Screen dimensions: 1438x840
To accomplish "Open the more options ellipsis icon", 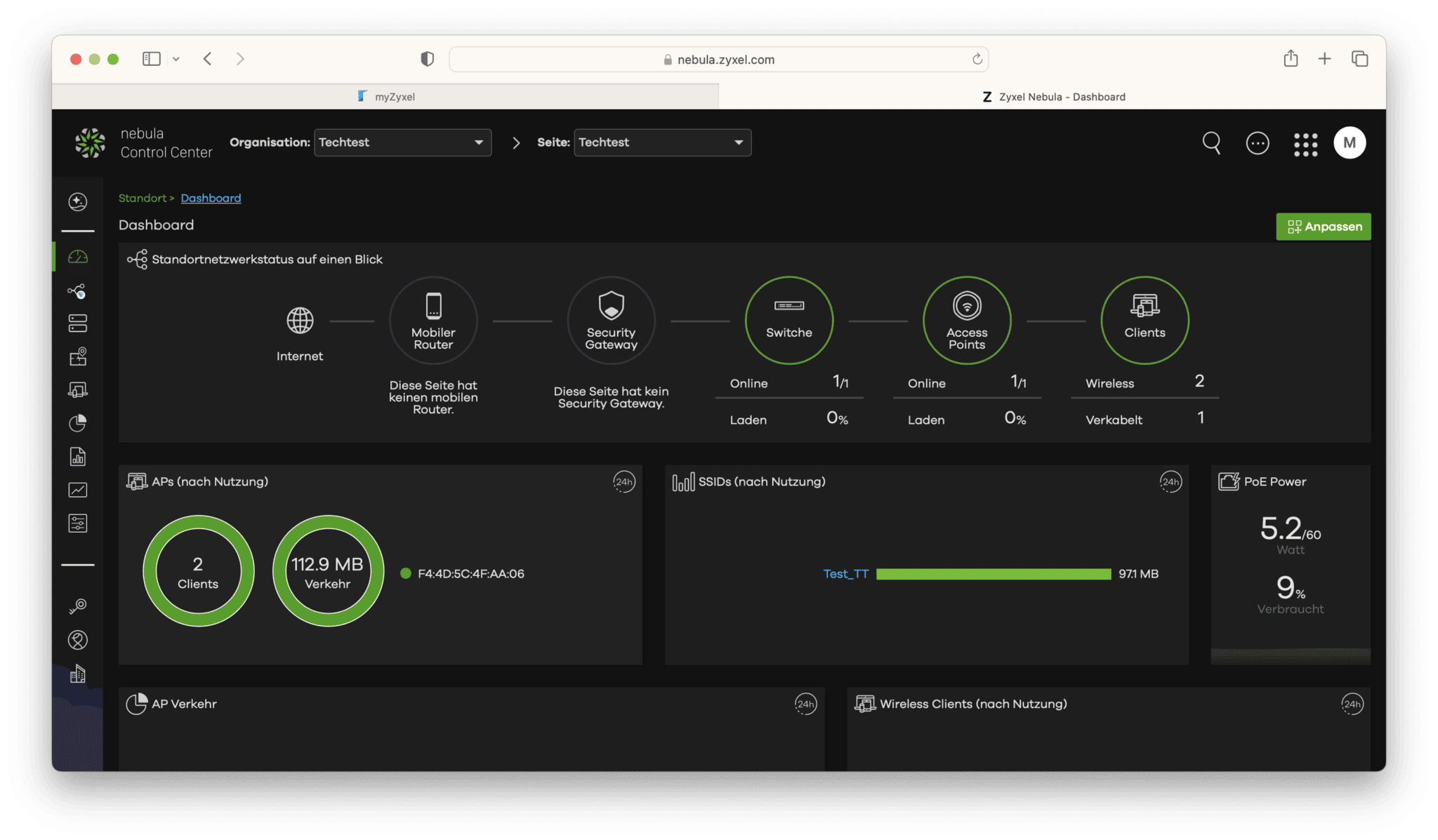I will pos(1257,144).
